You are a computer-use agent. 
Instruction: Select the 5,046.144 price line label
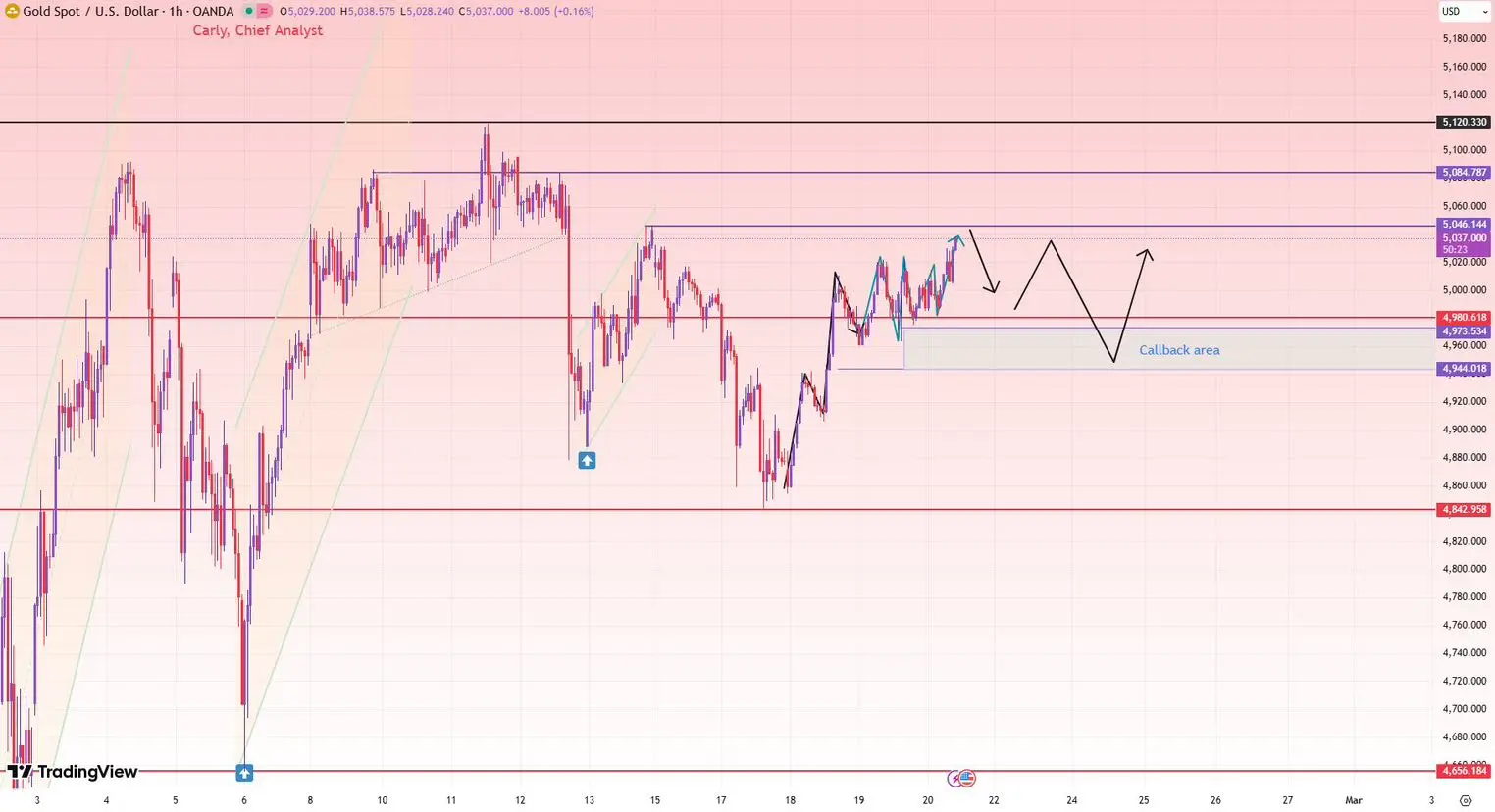pos(1464,225)
